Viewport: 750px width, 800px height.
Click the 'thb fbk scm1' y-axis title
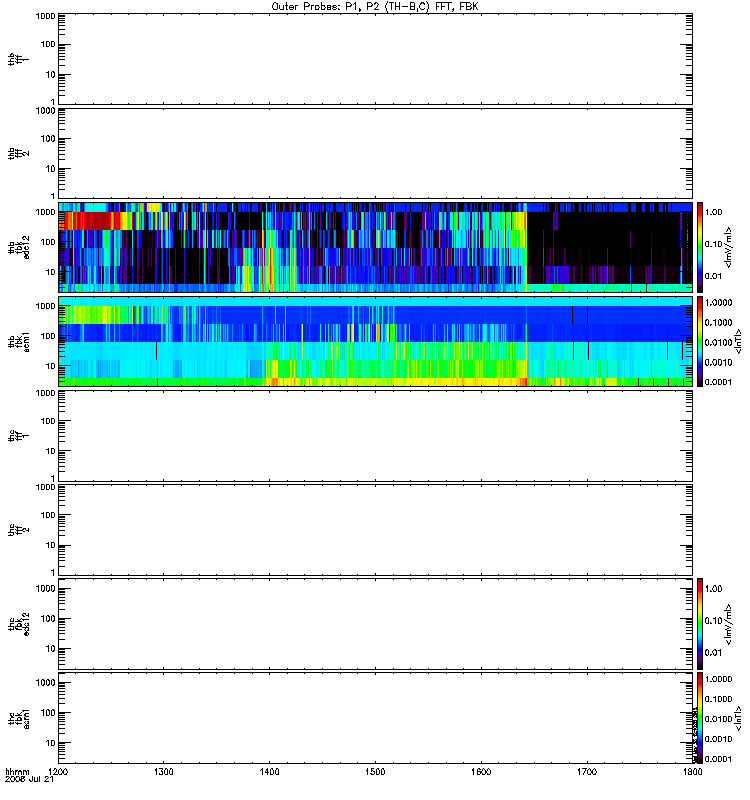(x=19, y=341)
